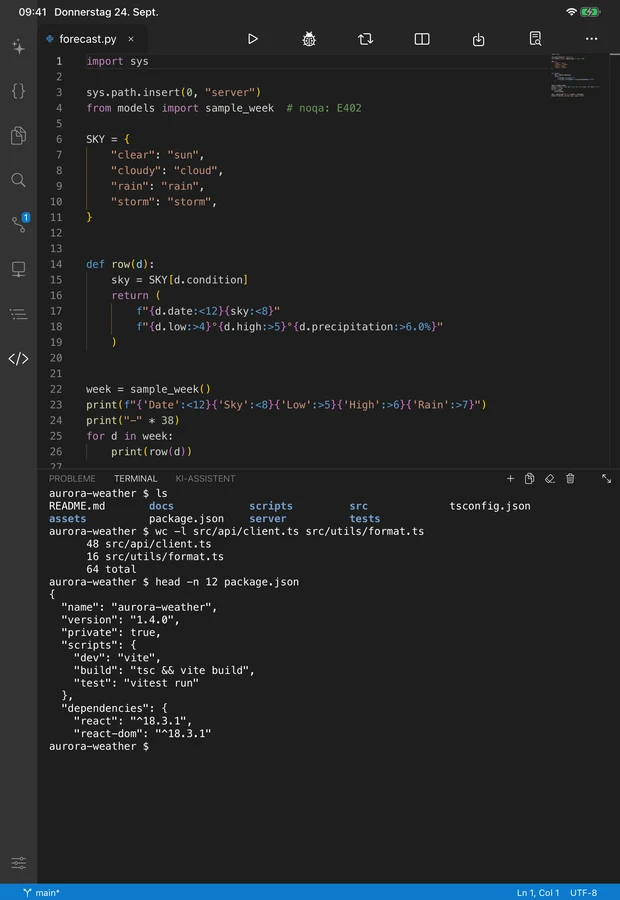Click the code minimap preview

(x=575, y=76)
